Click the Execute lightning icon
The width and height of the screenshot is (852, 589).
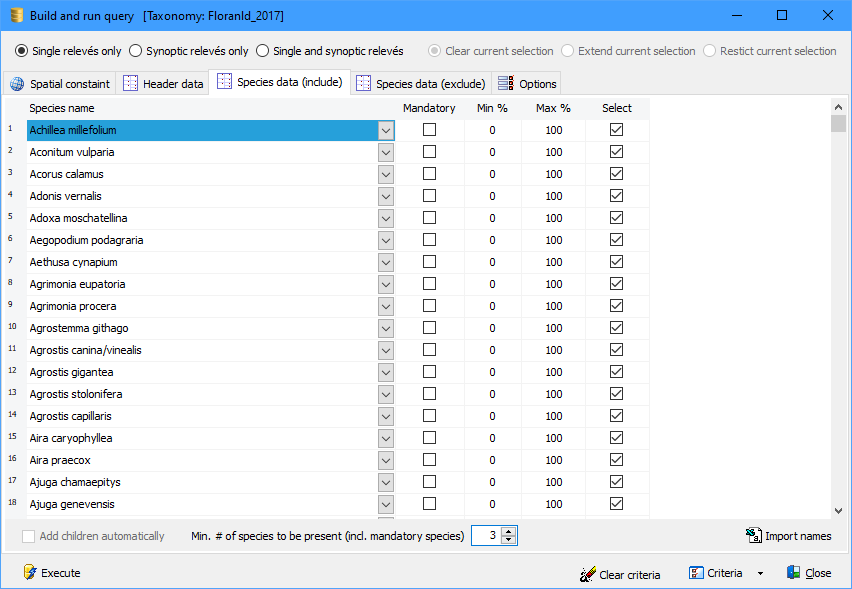(30, 573)
